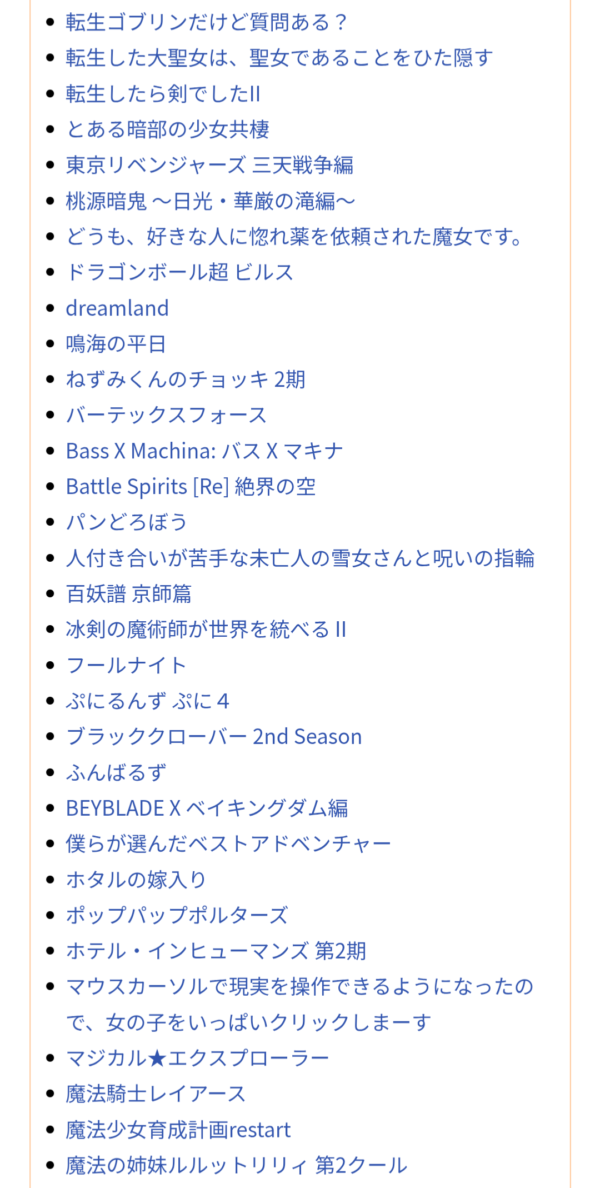Select the パンどろぼう link
This screenshot has height=1188, width=600.
(127, 522)
